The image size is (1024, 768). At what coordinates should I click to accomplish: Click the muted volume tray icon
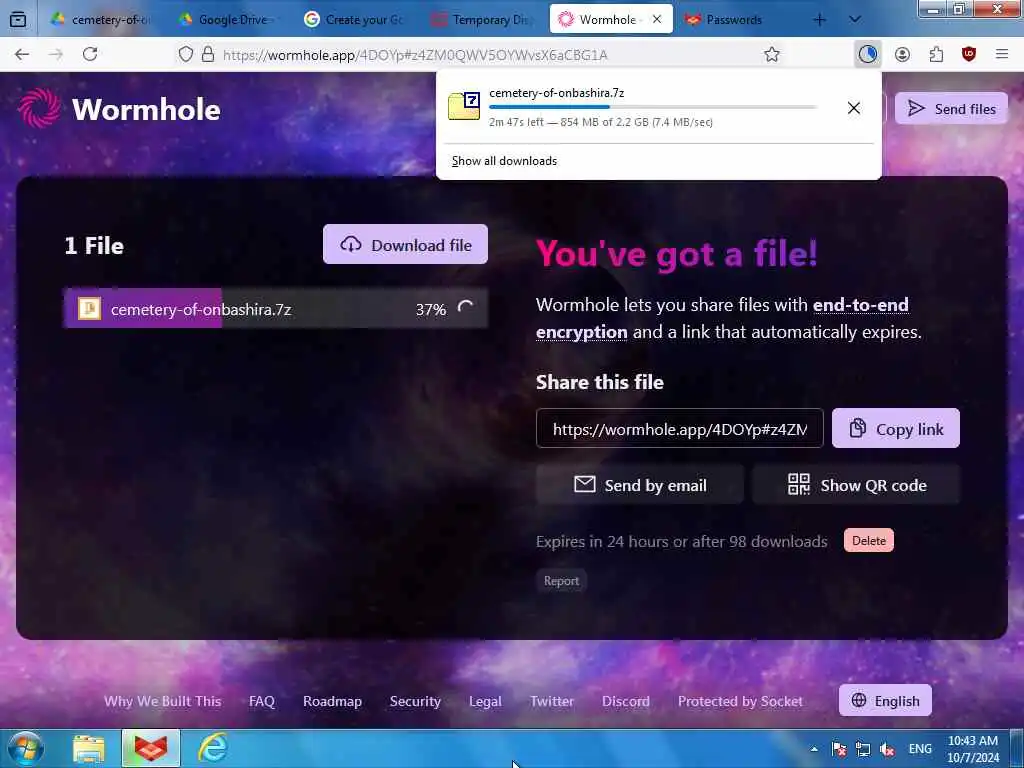[888, 749]
